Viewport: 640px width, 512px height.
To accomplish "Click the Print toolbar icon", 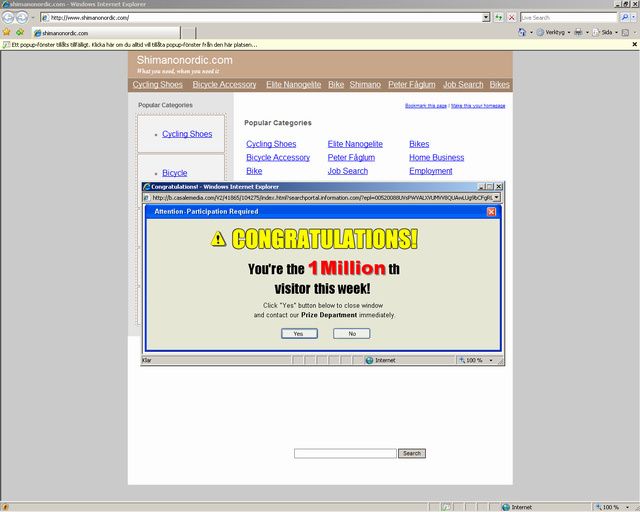I will (x=578, y=32).
